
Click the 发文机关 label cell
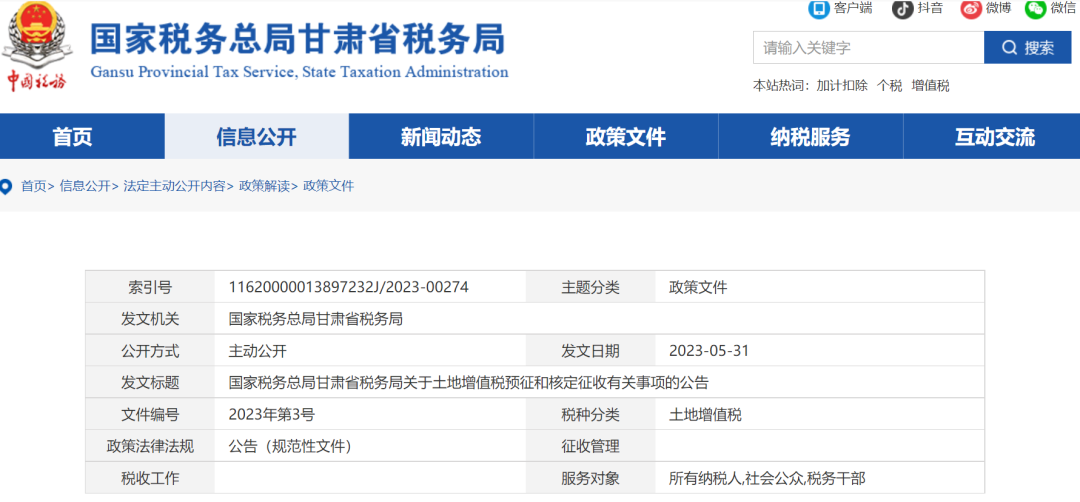pos(150,319)
